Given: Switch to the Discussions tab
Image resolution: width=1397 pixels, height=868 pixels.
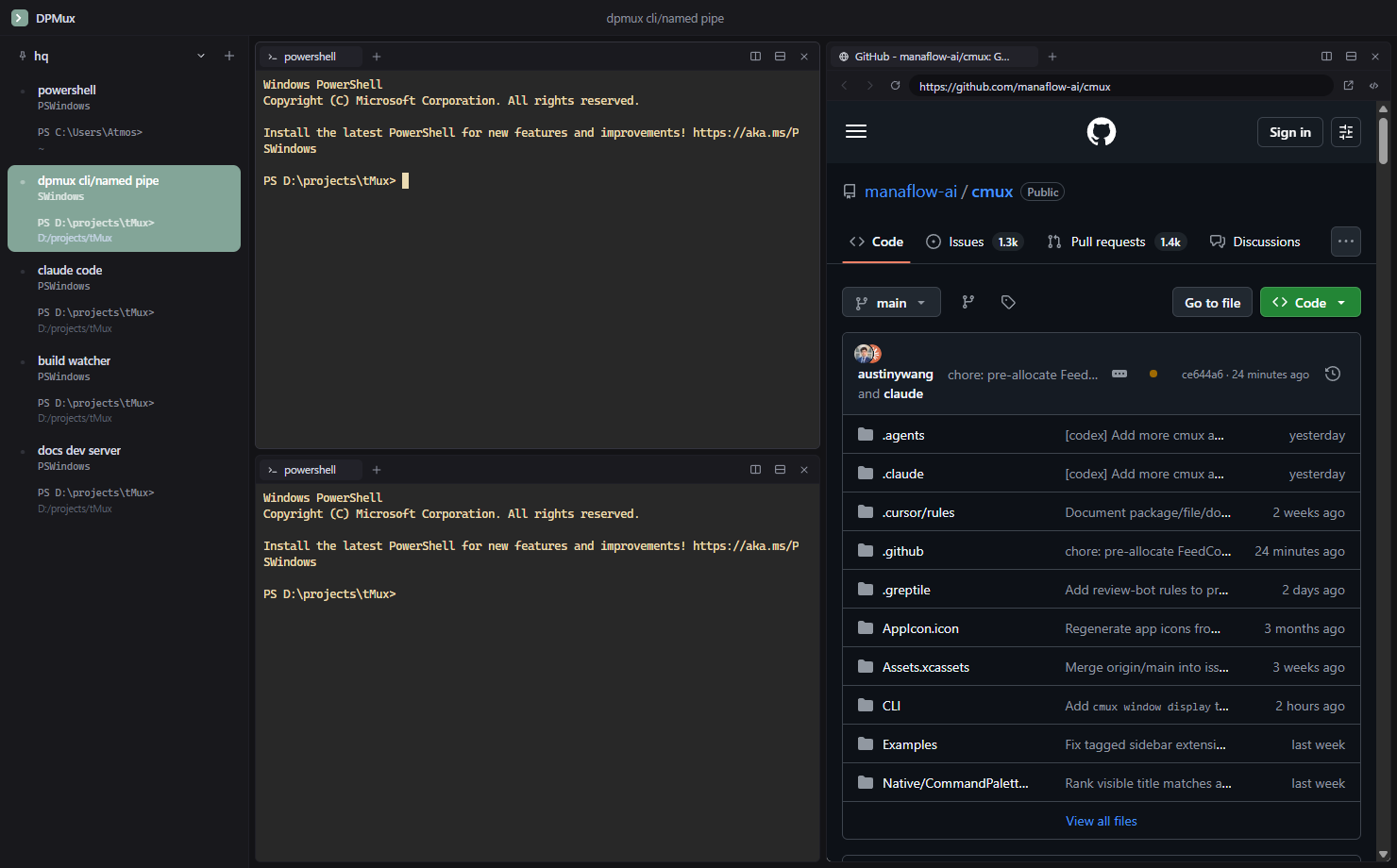Looking at the screenshot, I should click(x=1254, y=242).
